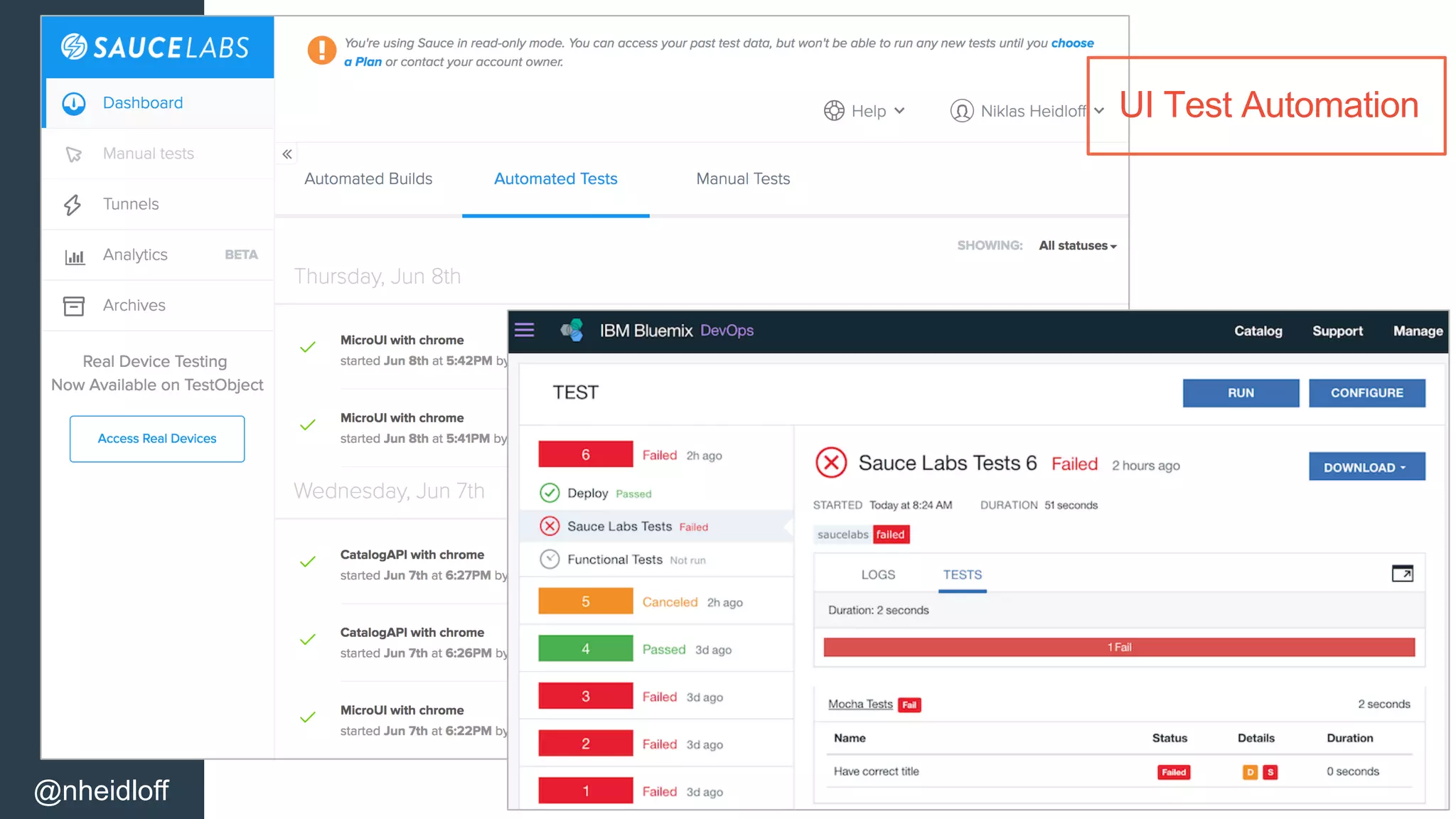Click the large red failed X icon

(831, 463)
